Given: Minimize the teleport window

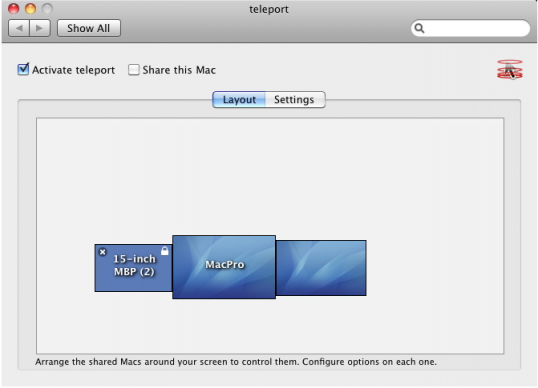Looking at the screenshot, I should [31, 8].
